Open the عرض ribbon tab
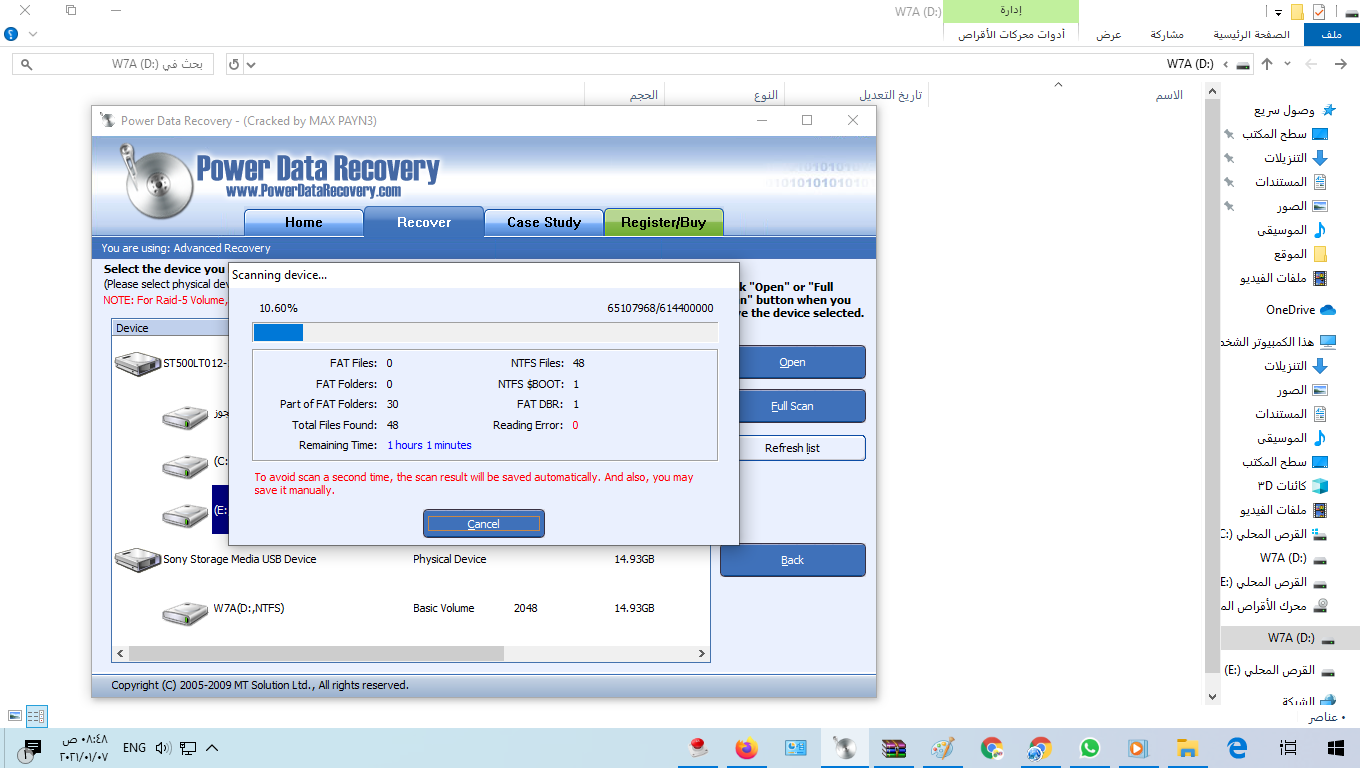This screenshot has height=768, width=1360. (1108, 34)
